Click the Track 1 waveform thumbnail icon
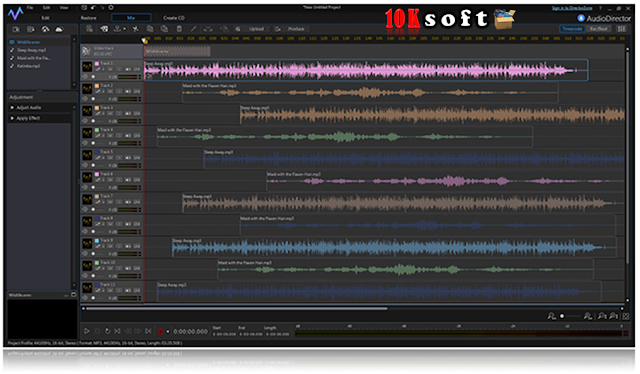 click(87, 67)
